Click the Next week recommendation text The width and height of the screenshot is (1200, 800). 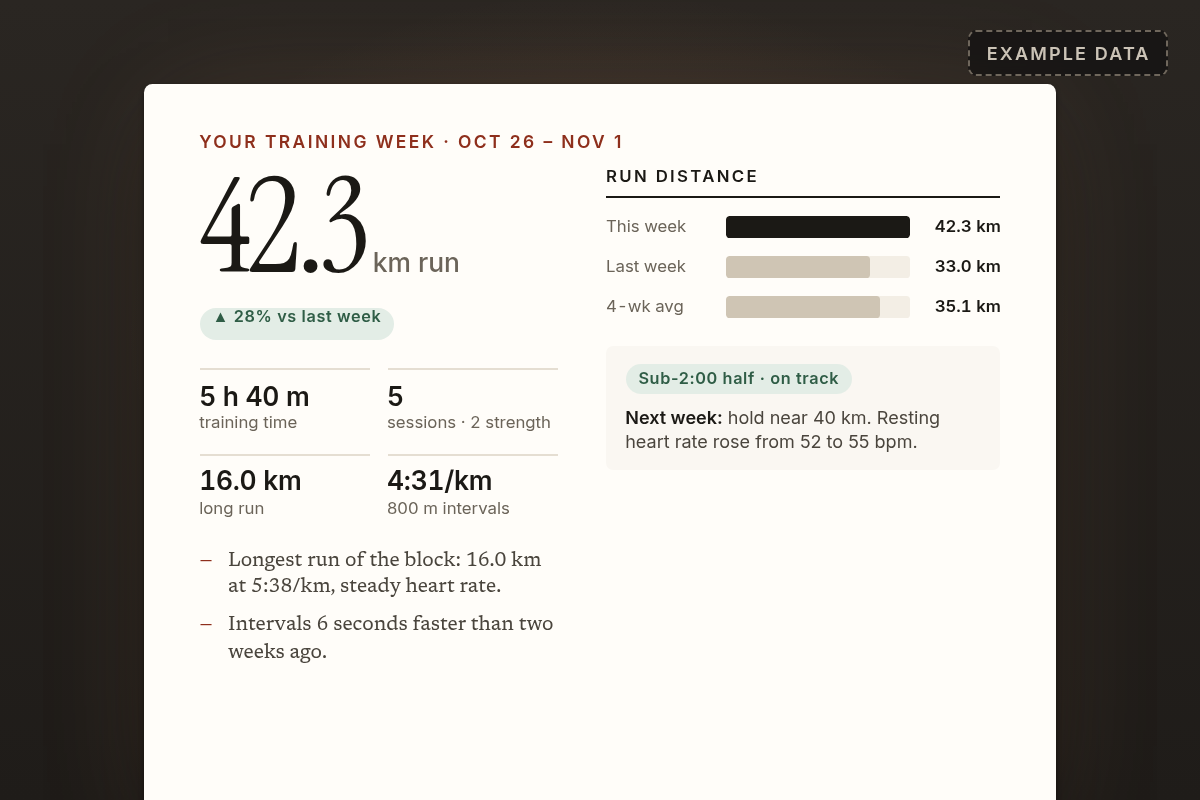783,430
